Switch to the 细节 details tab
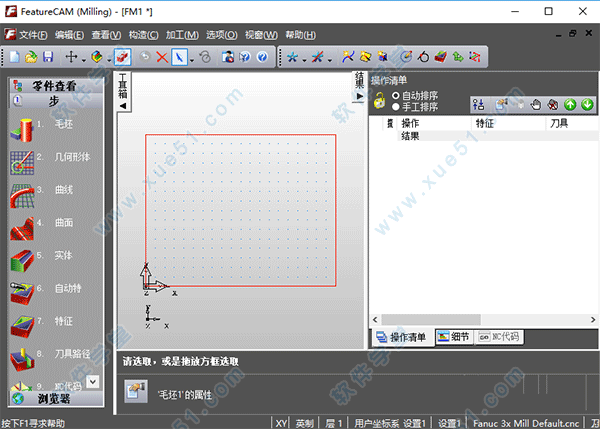600x429 pixels. [x=454, y=337]
